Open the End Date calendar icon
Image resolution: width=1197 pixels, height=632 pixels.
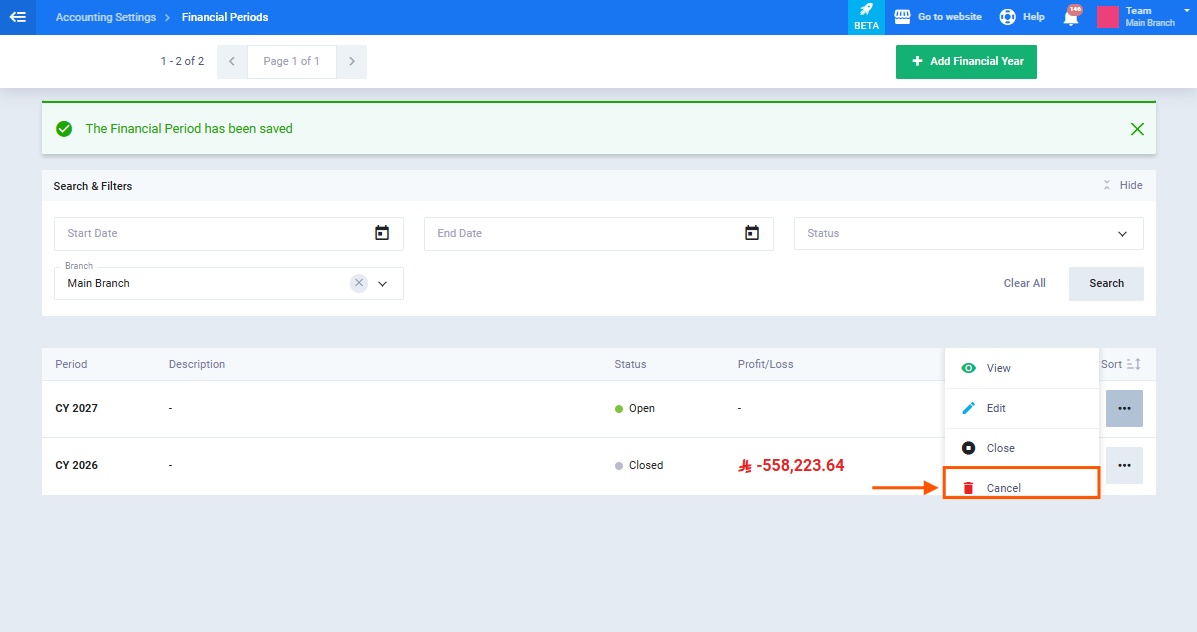coord(752,234)
